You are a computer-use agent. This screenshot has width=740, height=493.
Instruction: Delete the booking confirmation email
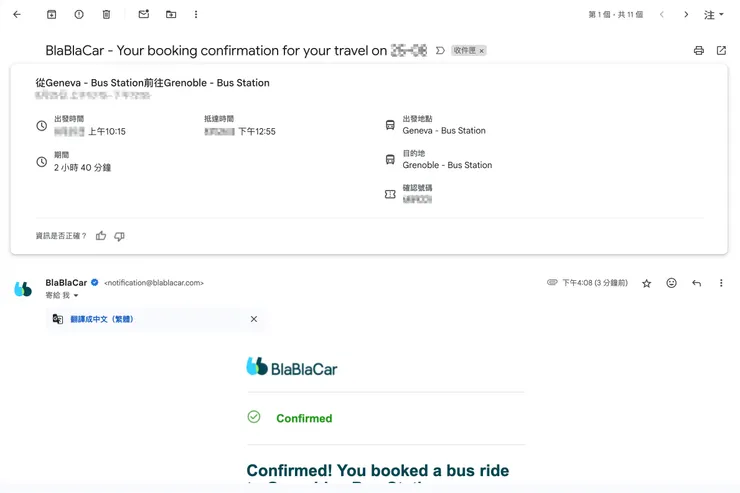(107, 15)
